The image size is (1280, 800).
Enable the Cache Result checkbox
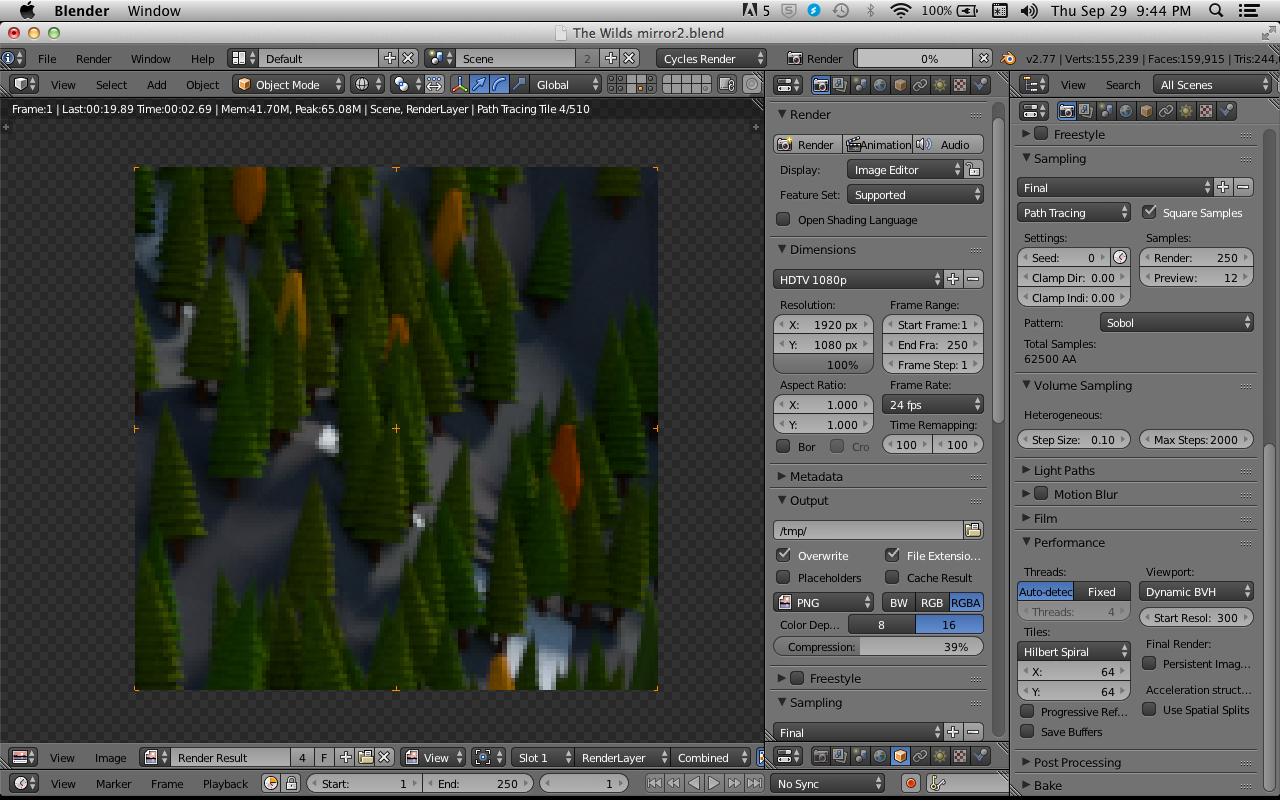pos(892,577)
